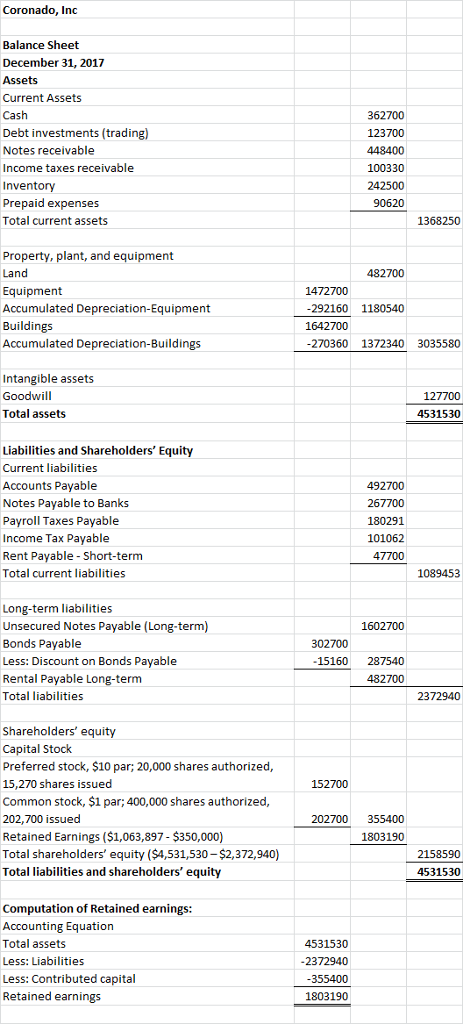Click the 'Accounting Equation' cell
Viewport: 463px width, 1024px height.
click(58, 926)
